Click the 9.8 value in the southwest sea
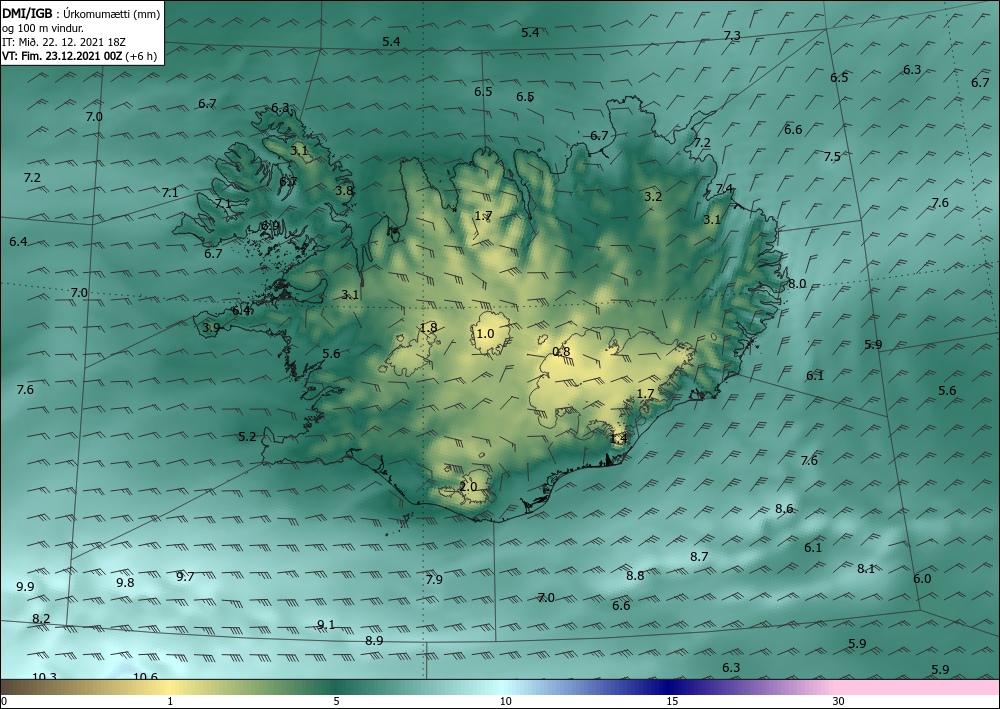 (125, 582)
